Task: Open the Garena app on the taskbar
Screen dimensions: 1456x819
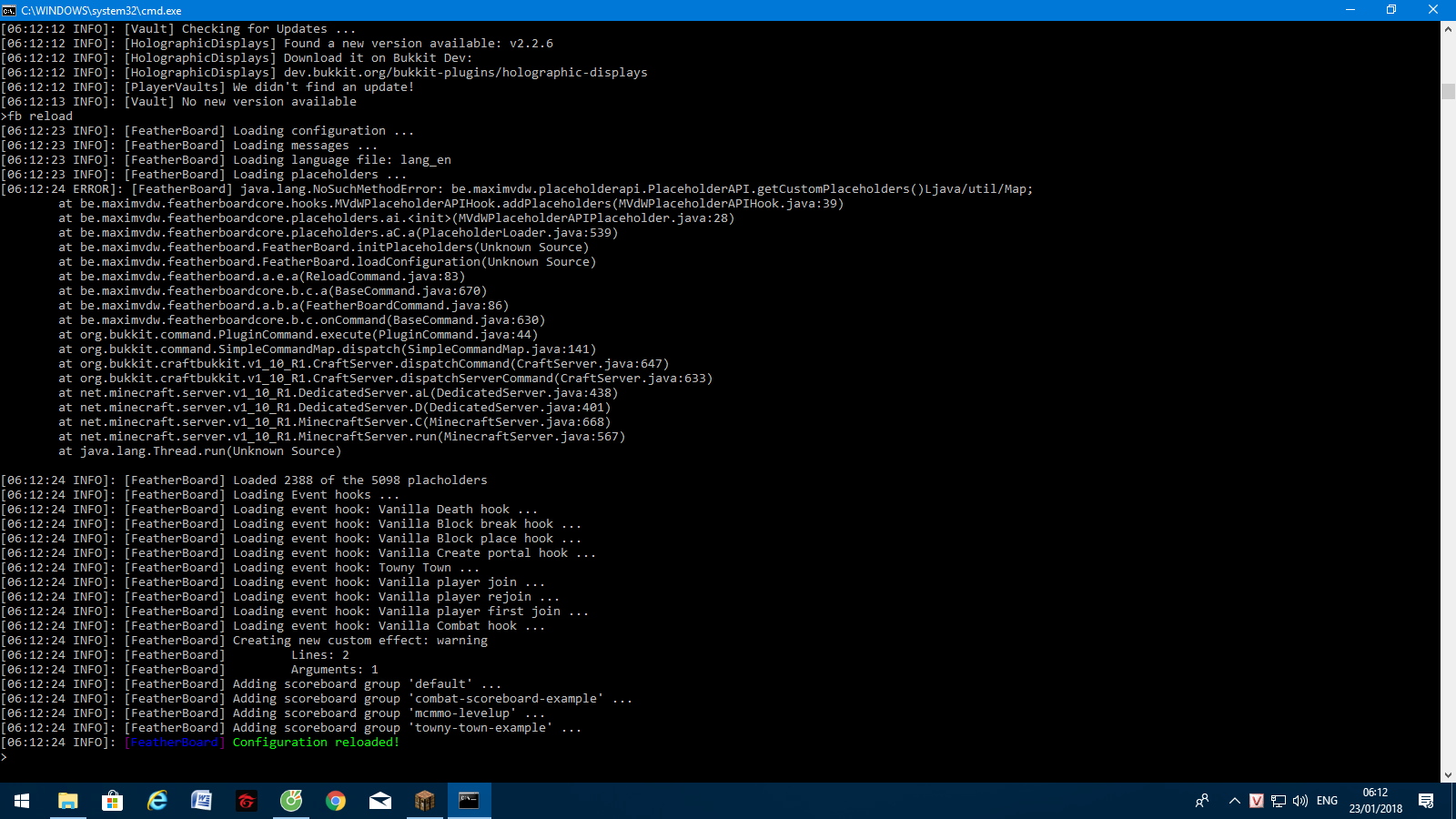Action: (x=246, y=801)
